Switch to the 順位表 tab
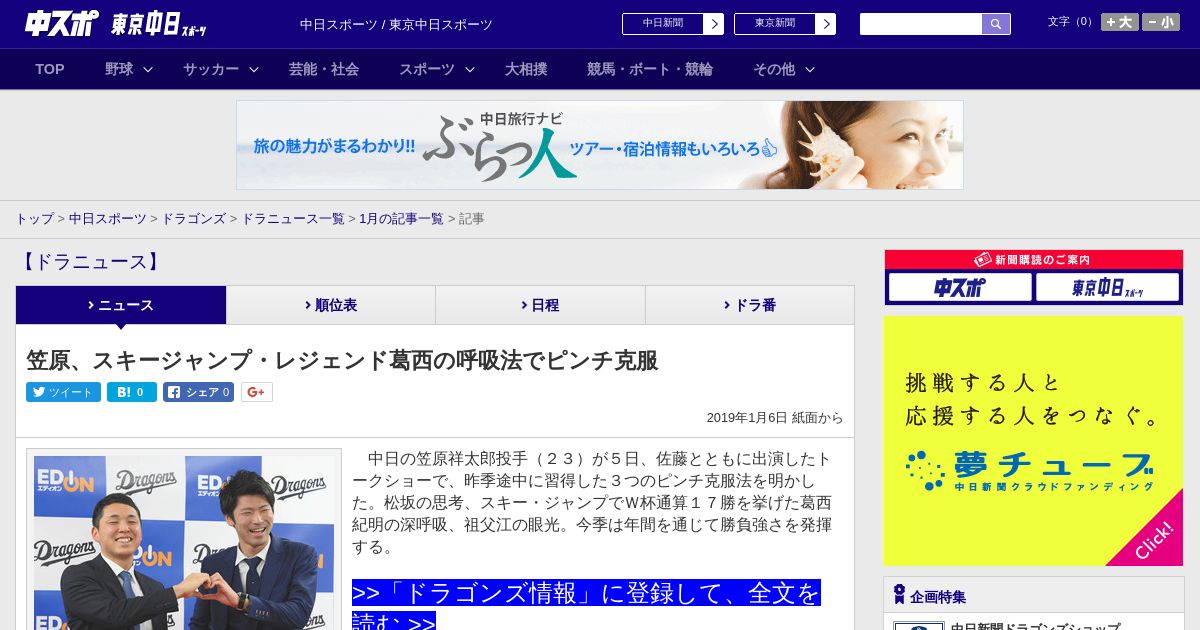 (331, 305)
